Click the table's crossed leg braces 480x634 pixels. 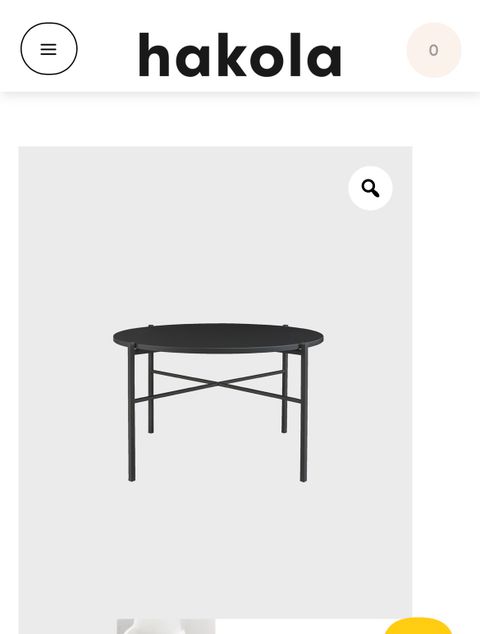[x=218, y=385]
